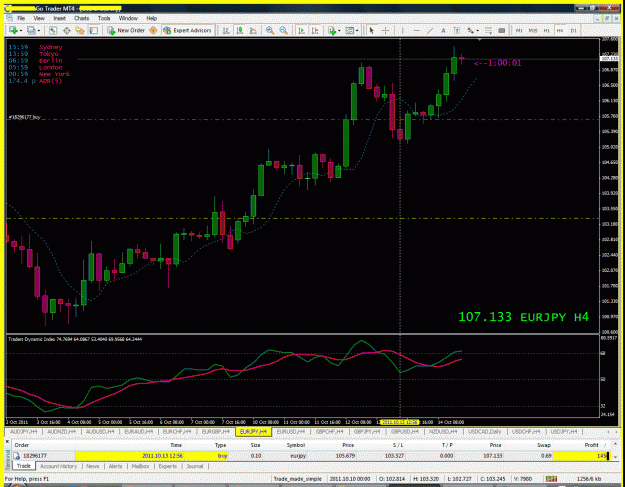Open the Experts terminal tab
Screen dimensions: 625x487
click(x=167, y=466)
